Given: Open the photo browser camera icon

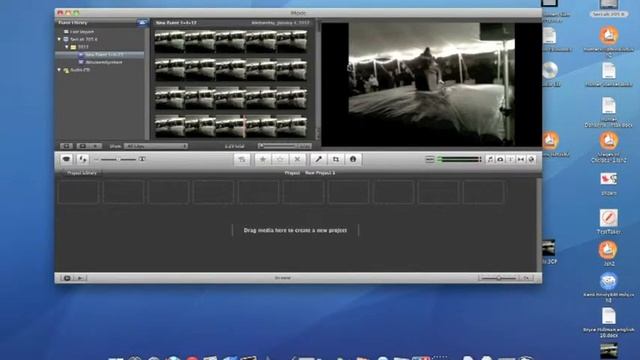Looking at the screenshot, I should tap(500, 159).
